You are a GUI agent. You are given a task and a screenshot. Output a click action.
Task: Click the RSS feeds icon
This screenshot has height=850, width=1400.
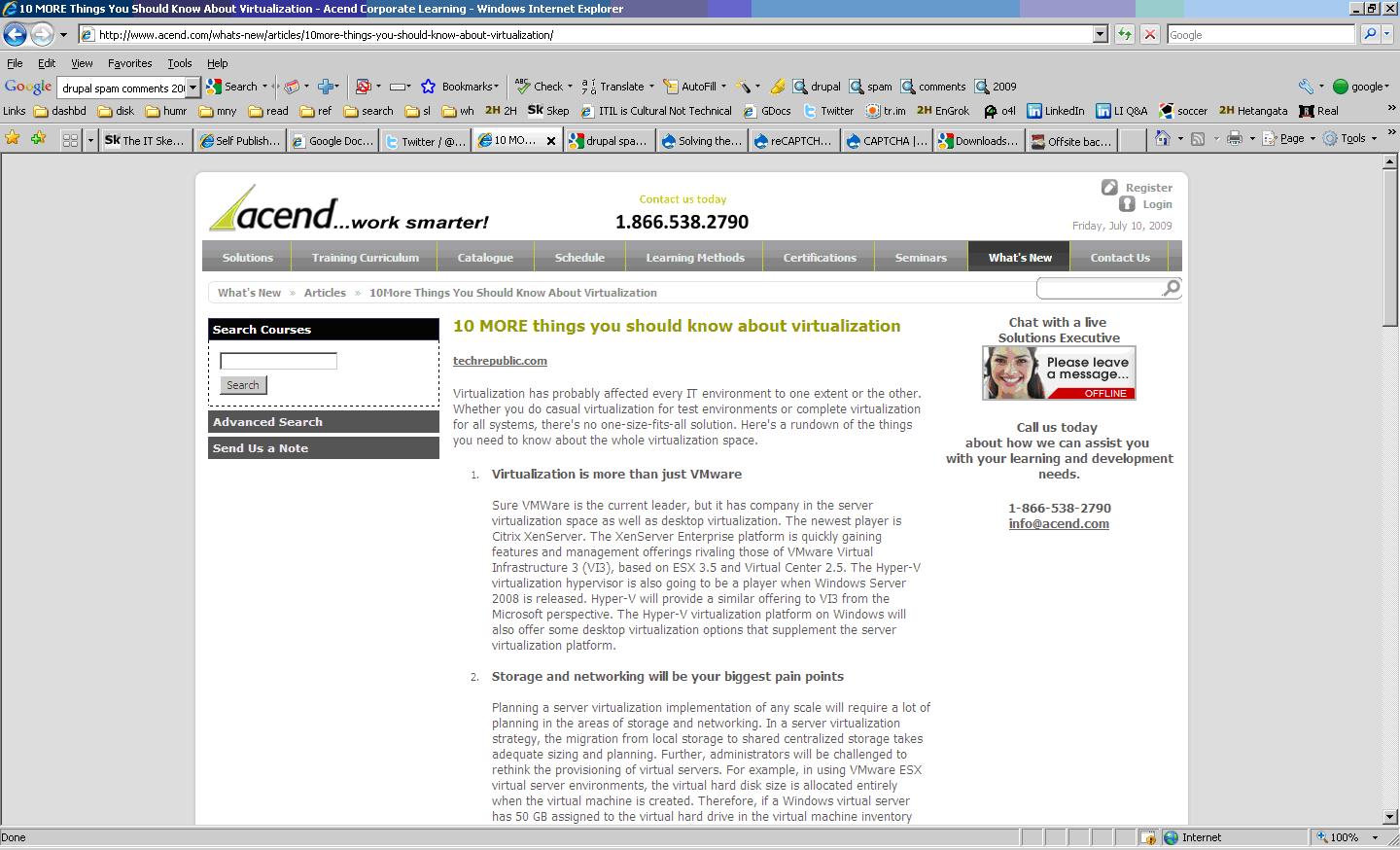click(1199, 139)
